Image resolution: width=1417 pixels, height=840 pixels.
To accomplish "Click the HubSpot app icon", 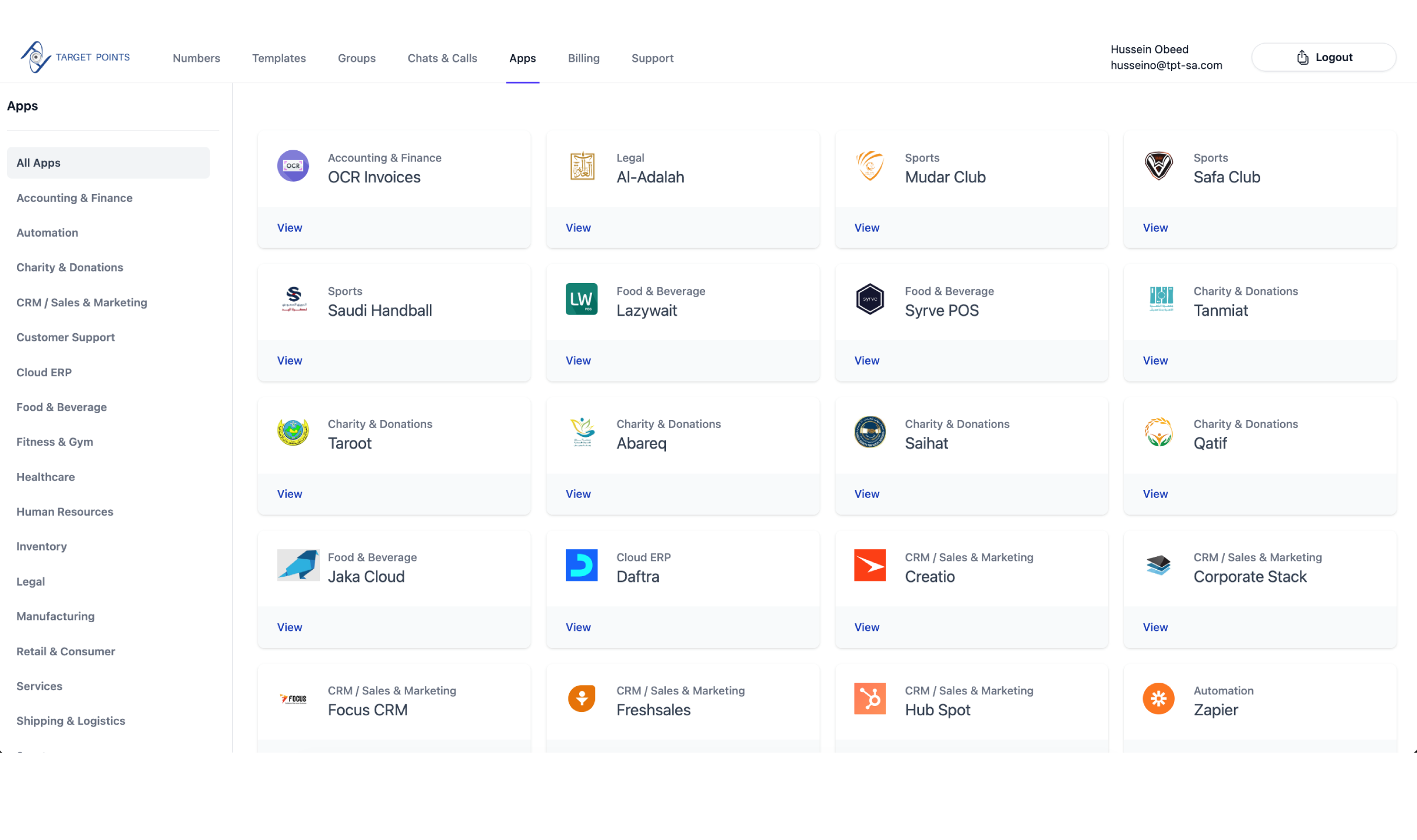I will click(x=869, y=698).
